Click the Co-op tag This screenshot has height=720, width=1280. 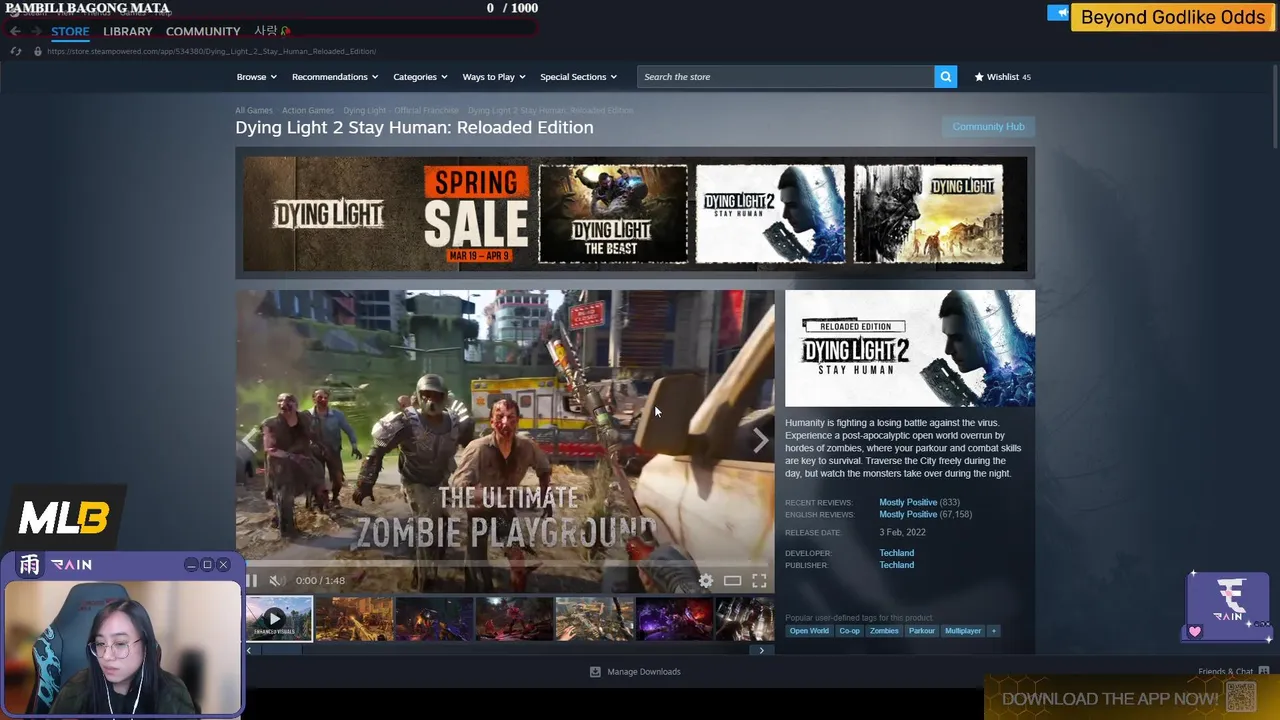tap(849, 631)
